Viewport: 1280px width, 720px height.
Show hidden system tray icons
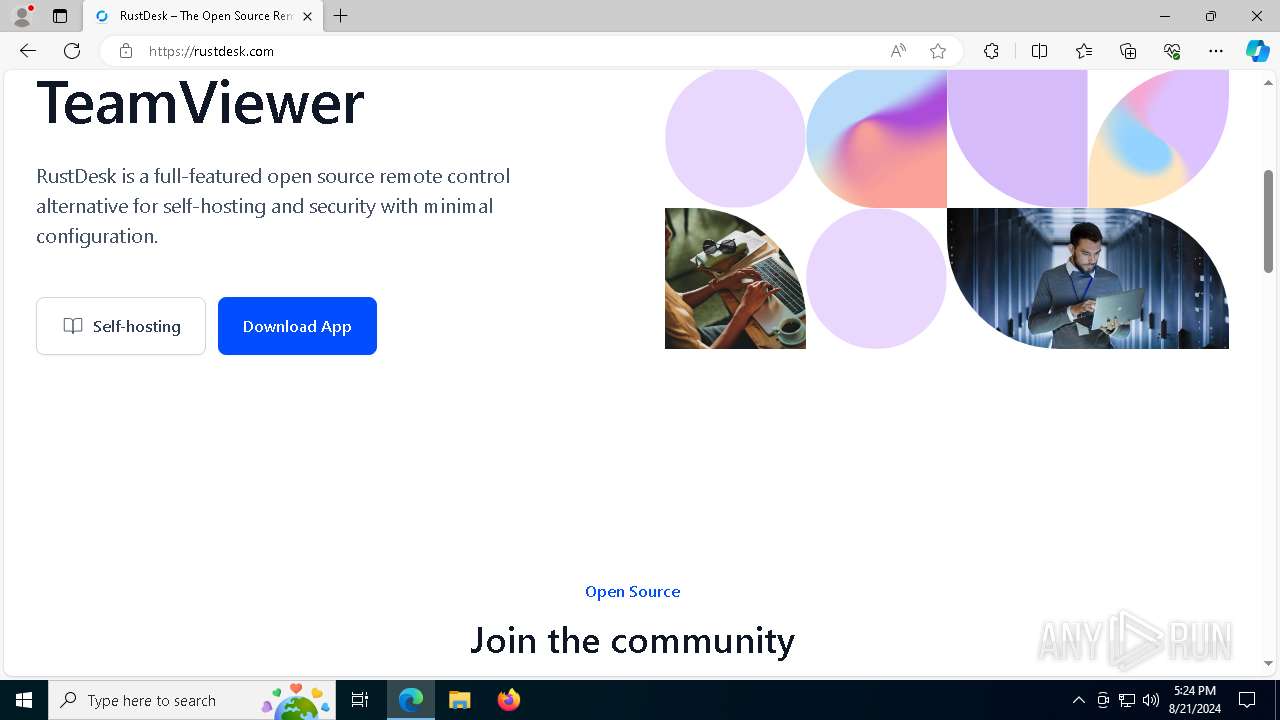pyautogui.click(x=1078, y=700)
